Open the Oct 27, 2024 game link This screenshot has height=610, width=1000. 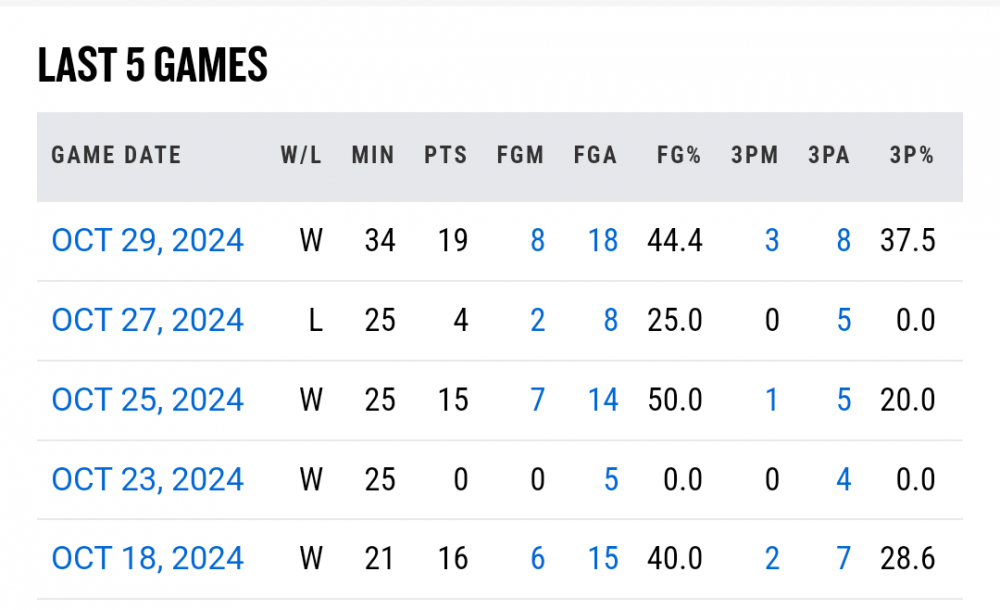click(x=148, y=320)
